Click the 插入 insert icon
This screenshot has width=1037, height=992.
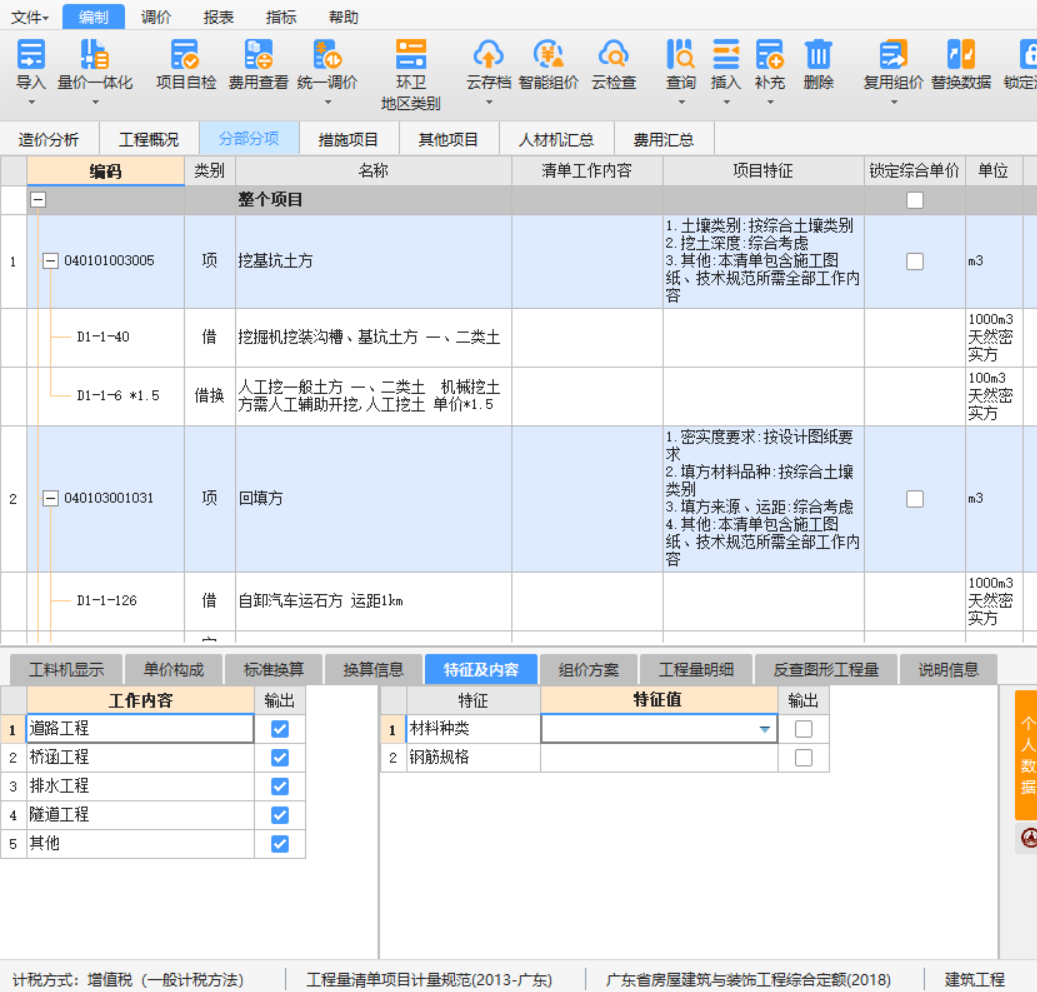coord(726,55)
